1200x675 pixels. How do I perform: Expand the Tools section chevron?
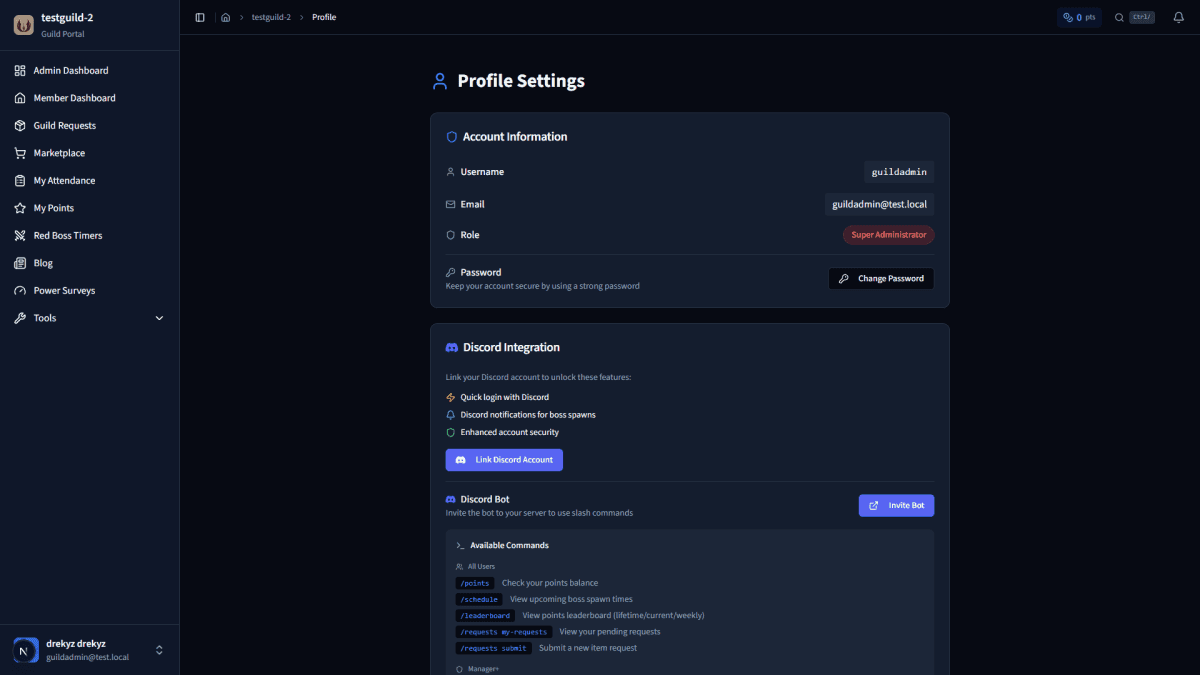(159, 317)
